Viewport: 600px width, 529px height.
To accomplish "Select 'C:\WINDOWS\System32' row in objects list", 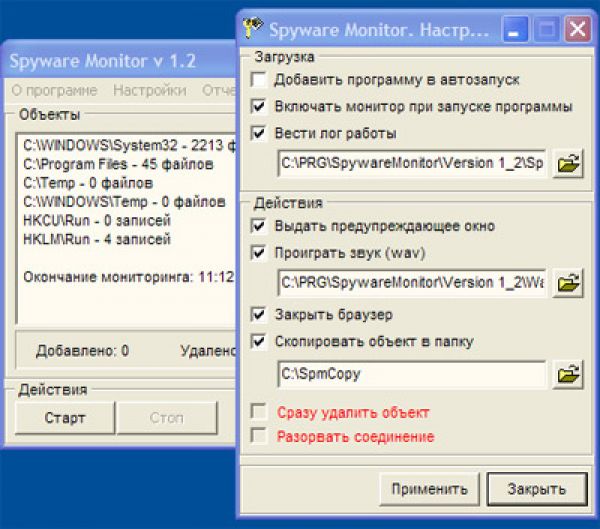I will (x=129, y=145).
